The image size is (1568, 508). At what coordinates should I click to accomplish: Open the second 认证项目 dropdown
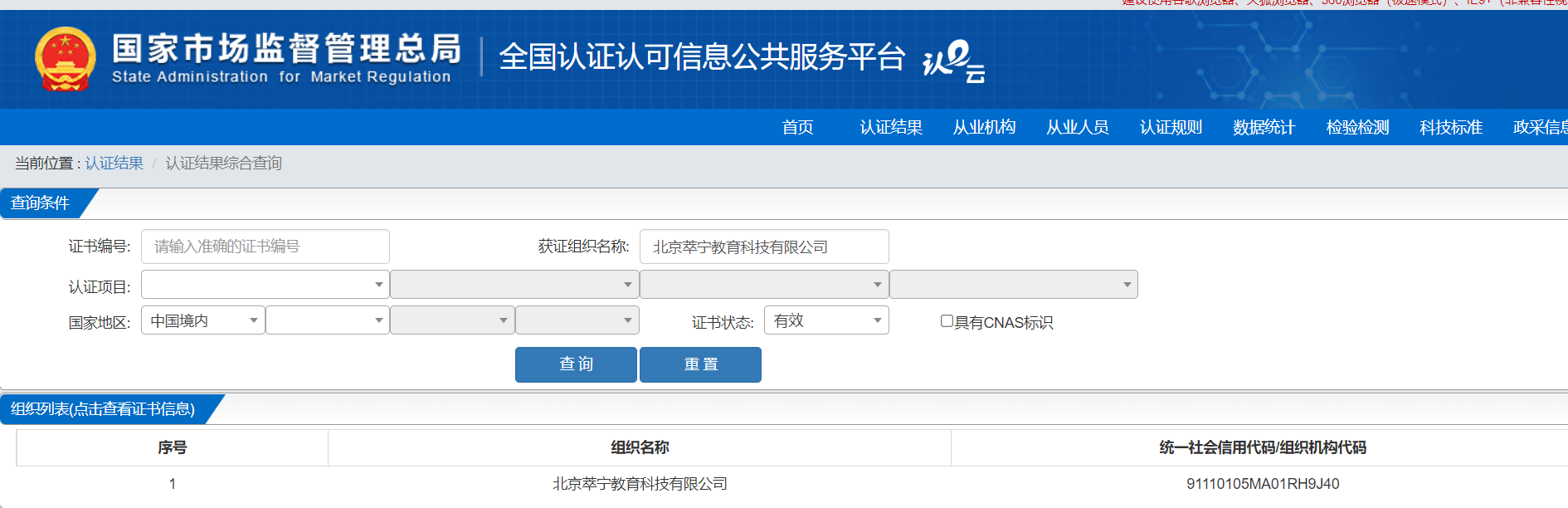tap(514, 285)
